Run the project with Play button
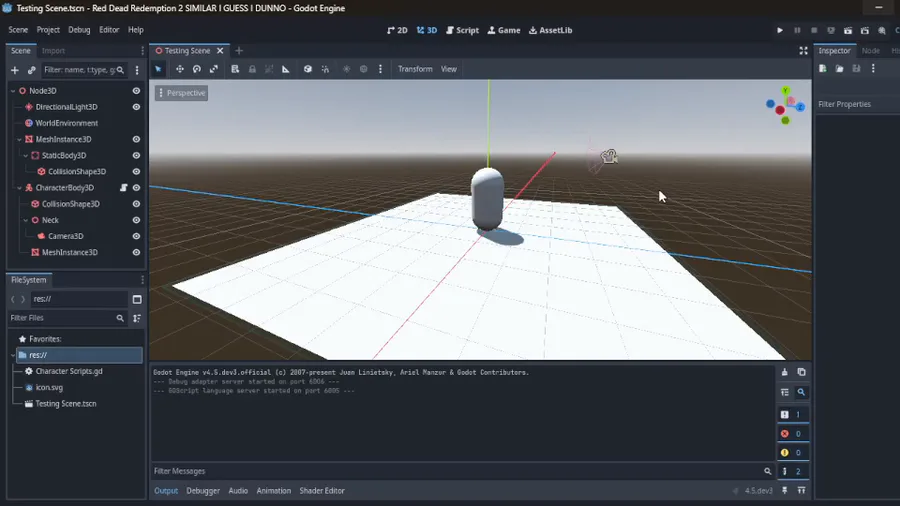The width and height of the screenshot is (900, 506). coord(780,30)
